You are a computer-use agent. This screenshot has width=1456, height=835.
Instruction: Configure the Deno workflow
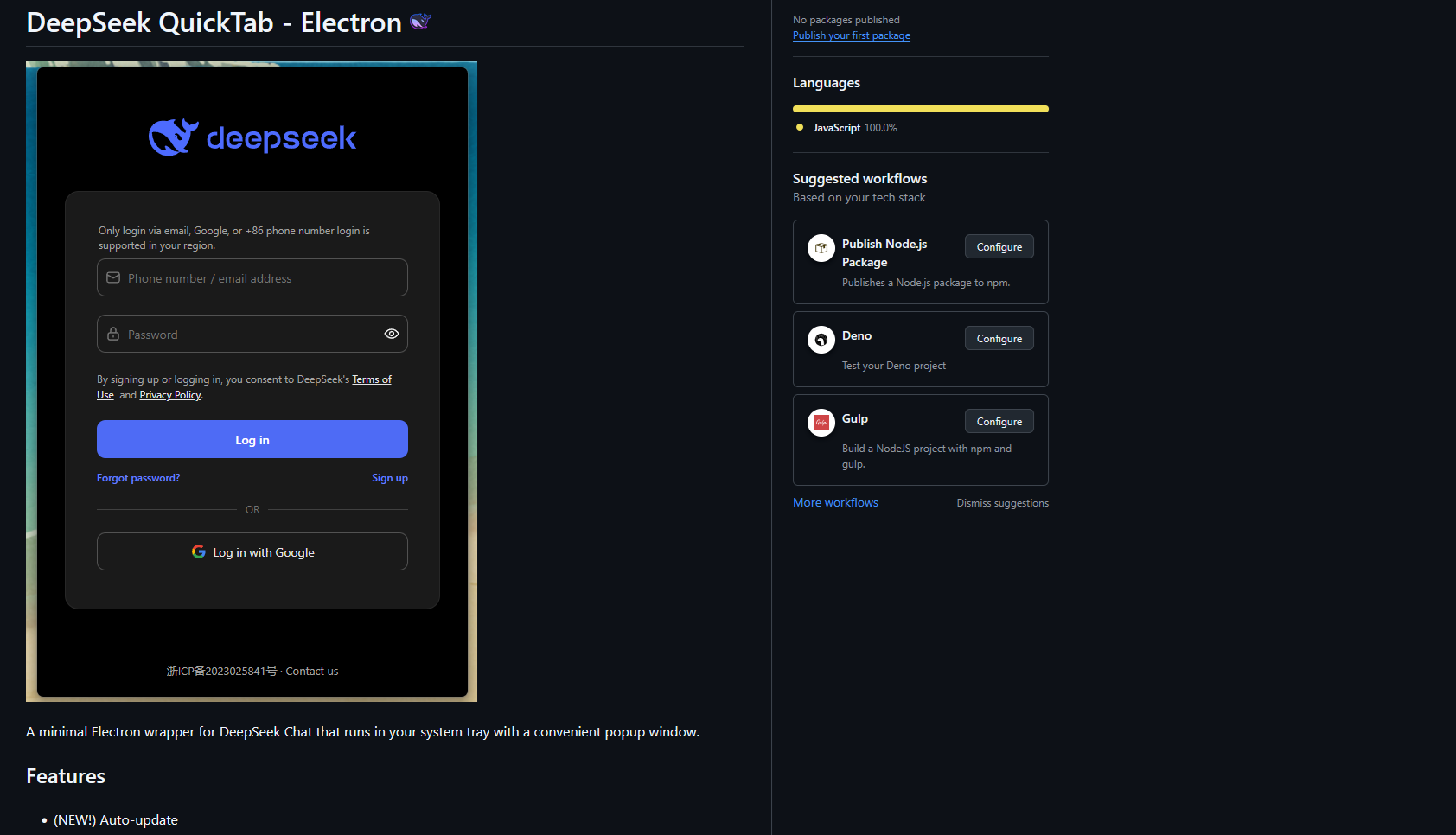[x=999, y=339]
